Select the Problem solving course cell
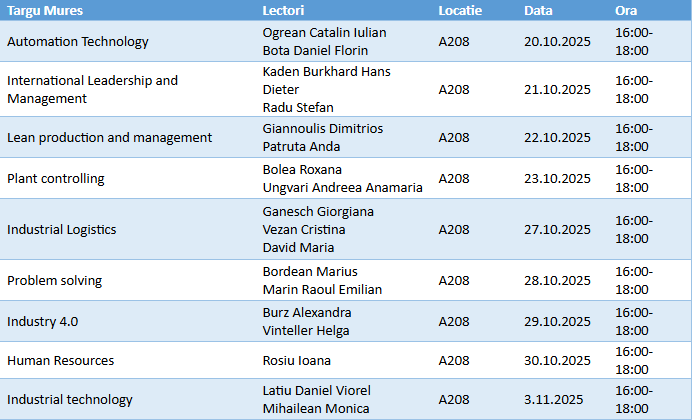The image size is (693, 420). pyautogui.click(x=55, y=281)
